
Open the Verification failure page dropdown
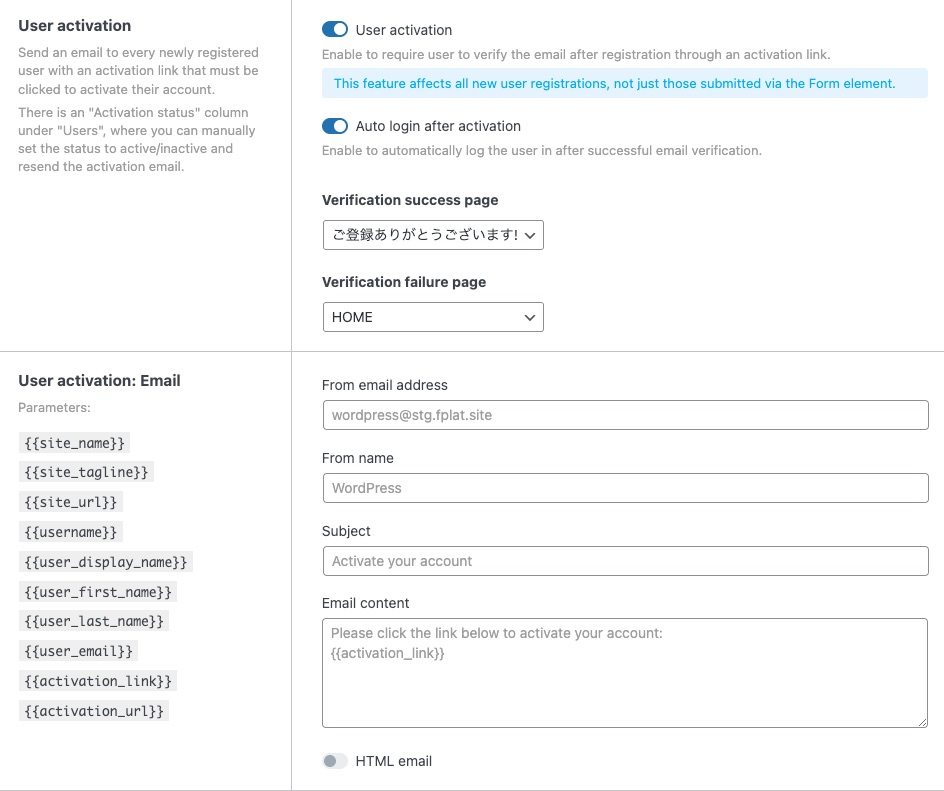coord(433,317)
